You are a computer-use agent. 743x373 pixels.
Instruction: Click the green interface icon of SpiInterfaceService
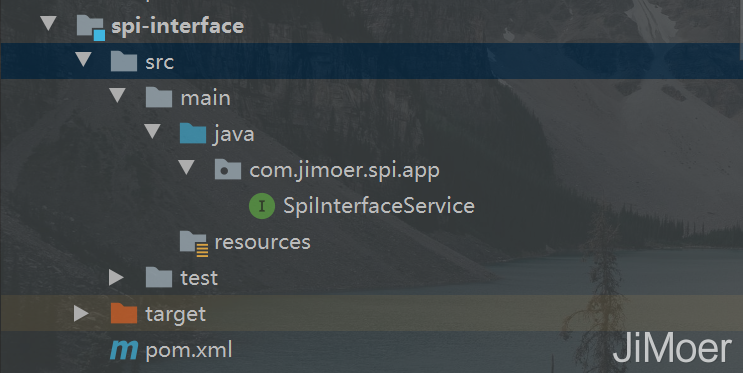tap(262, 206)
